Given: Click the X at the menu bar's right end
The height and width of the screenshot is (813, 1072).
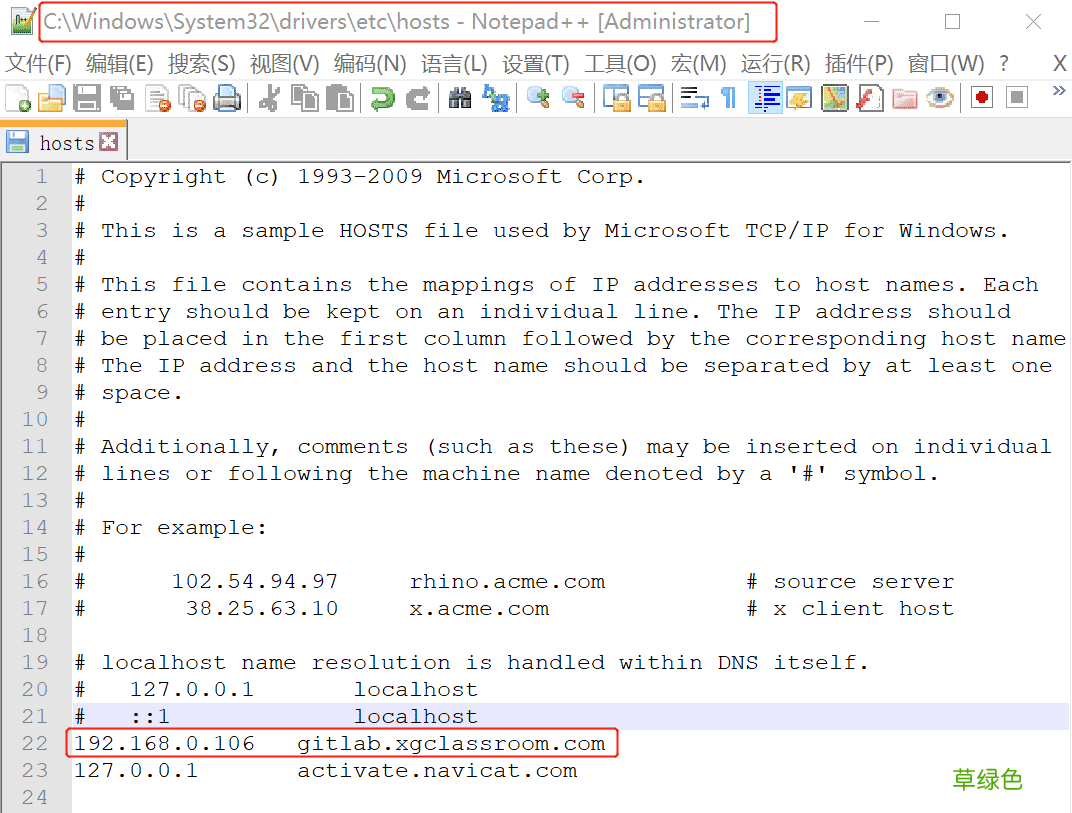Looking at the screenshot, I should tap(1060, 64).
